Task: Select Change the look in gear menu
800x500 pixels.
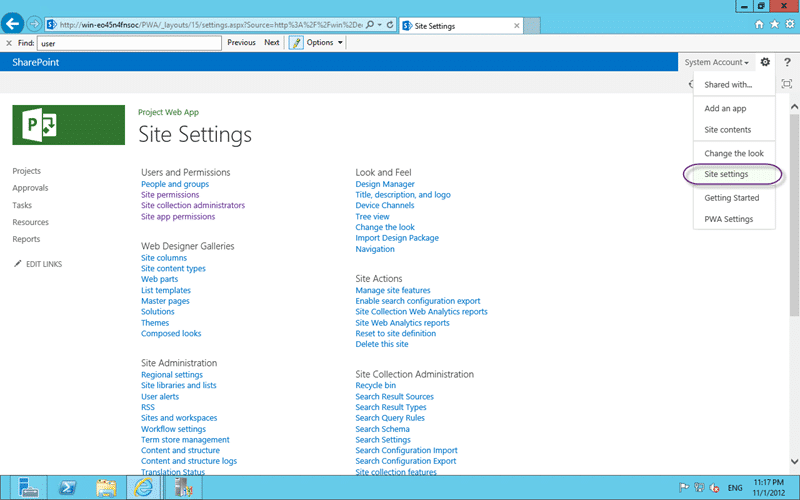Action: pos(734,153)
